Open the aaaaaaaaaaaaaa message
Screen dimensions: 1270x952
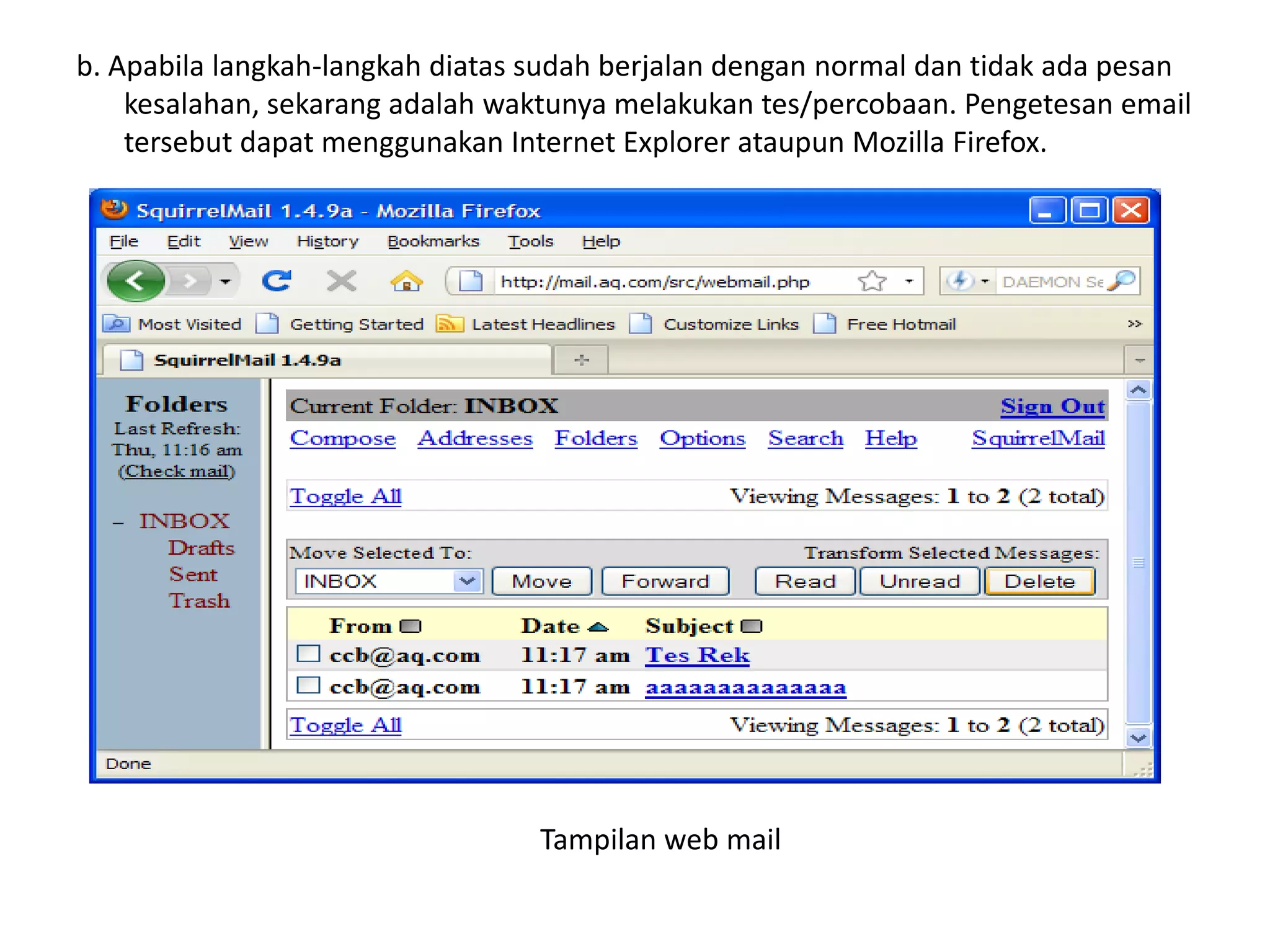pyautogui.click(x=745, y=688)
